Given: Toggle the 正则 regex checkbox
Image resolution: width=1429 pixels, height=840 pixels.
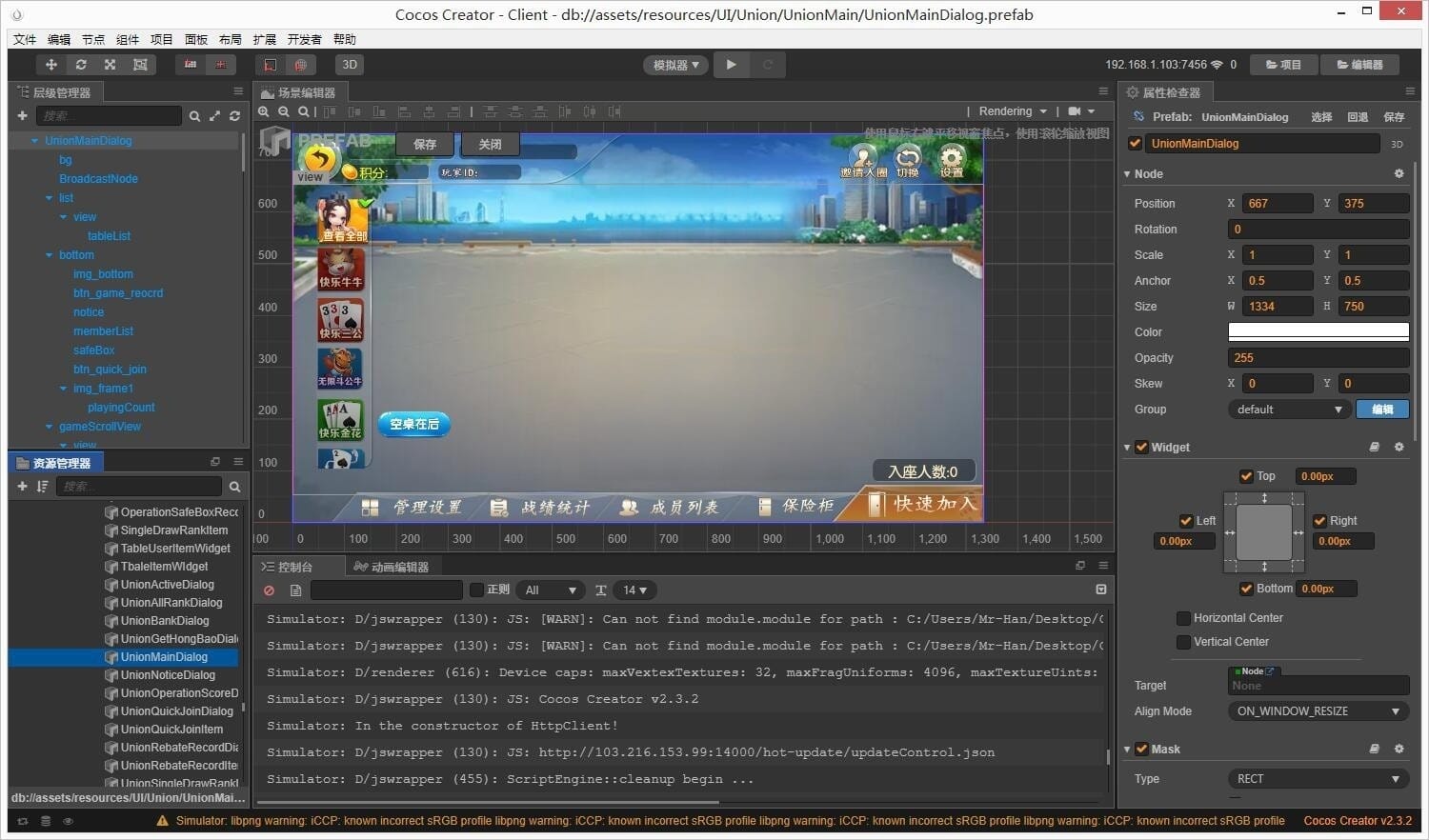Looking at the screenshot, I should [477, 590].
